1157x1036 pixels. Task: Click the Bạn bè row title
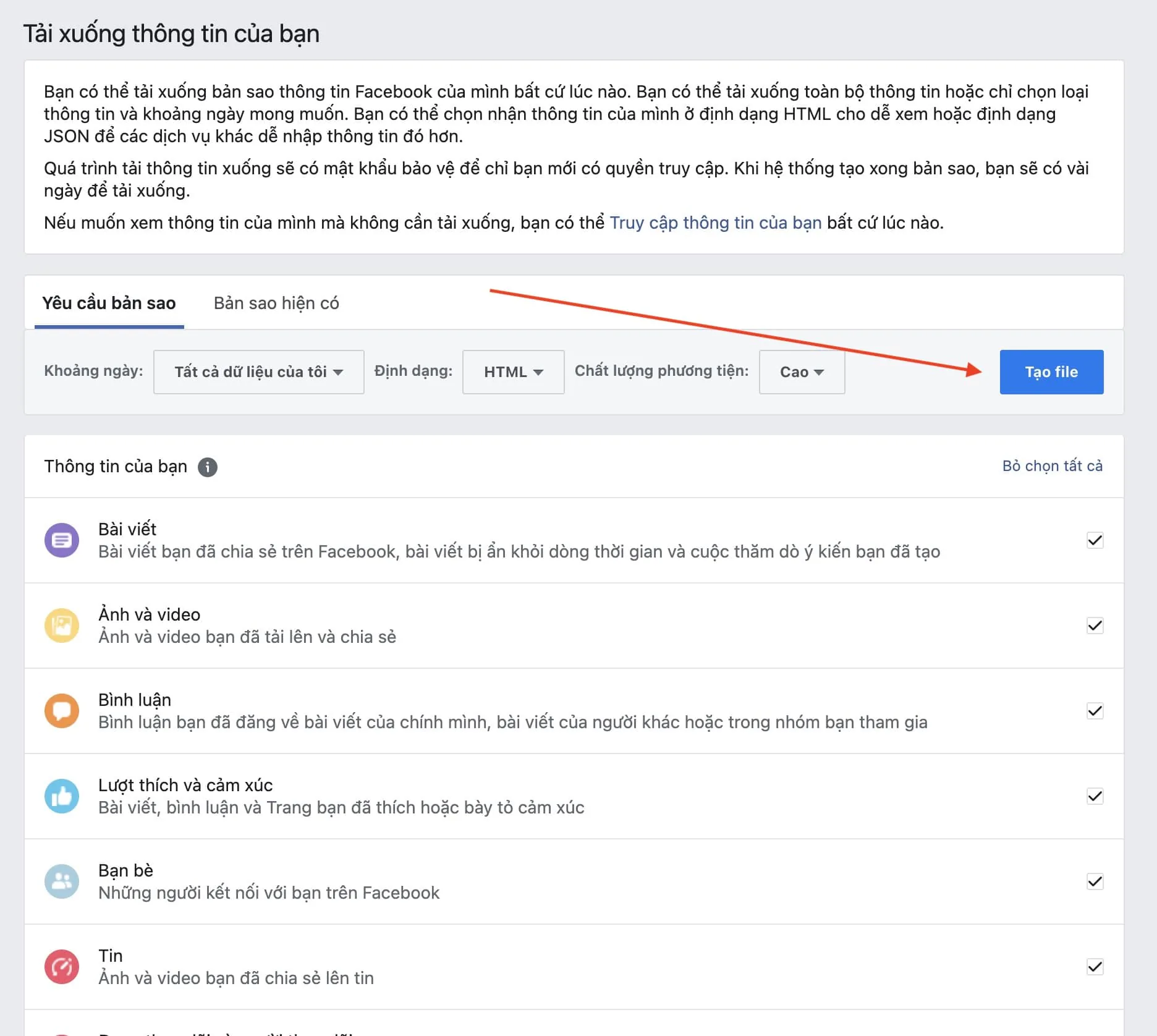point(125,870)
